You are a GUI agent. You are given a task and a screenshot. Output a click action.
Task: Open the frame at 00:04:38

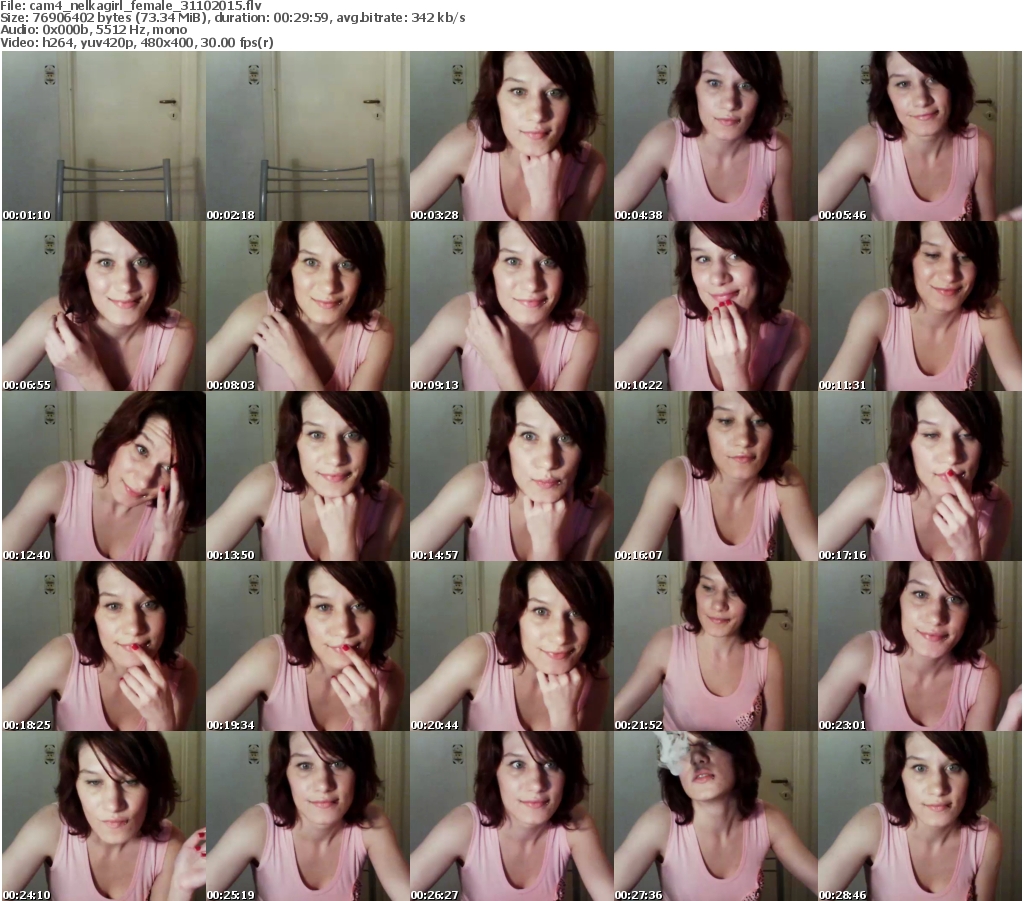pyautogui.click(x=715, y=136)
